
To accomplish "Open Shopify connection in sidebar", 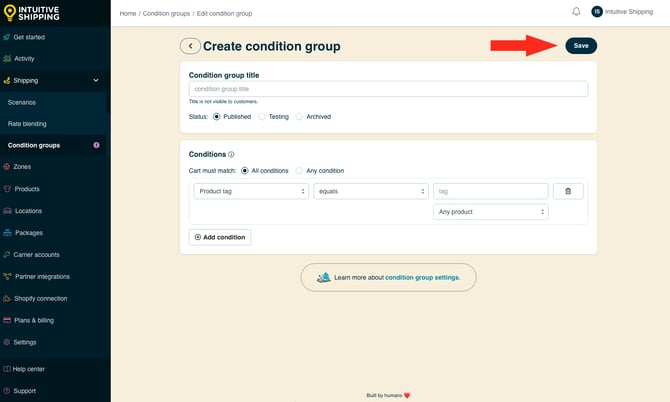I will coord(41,299).
